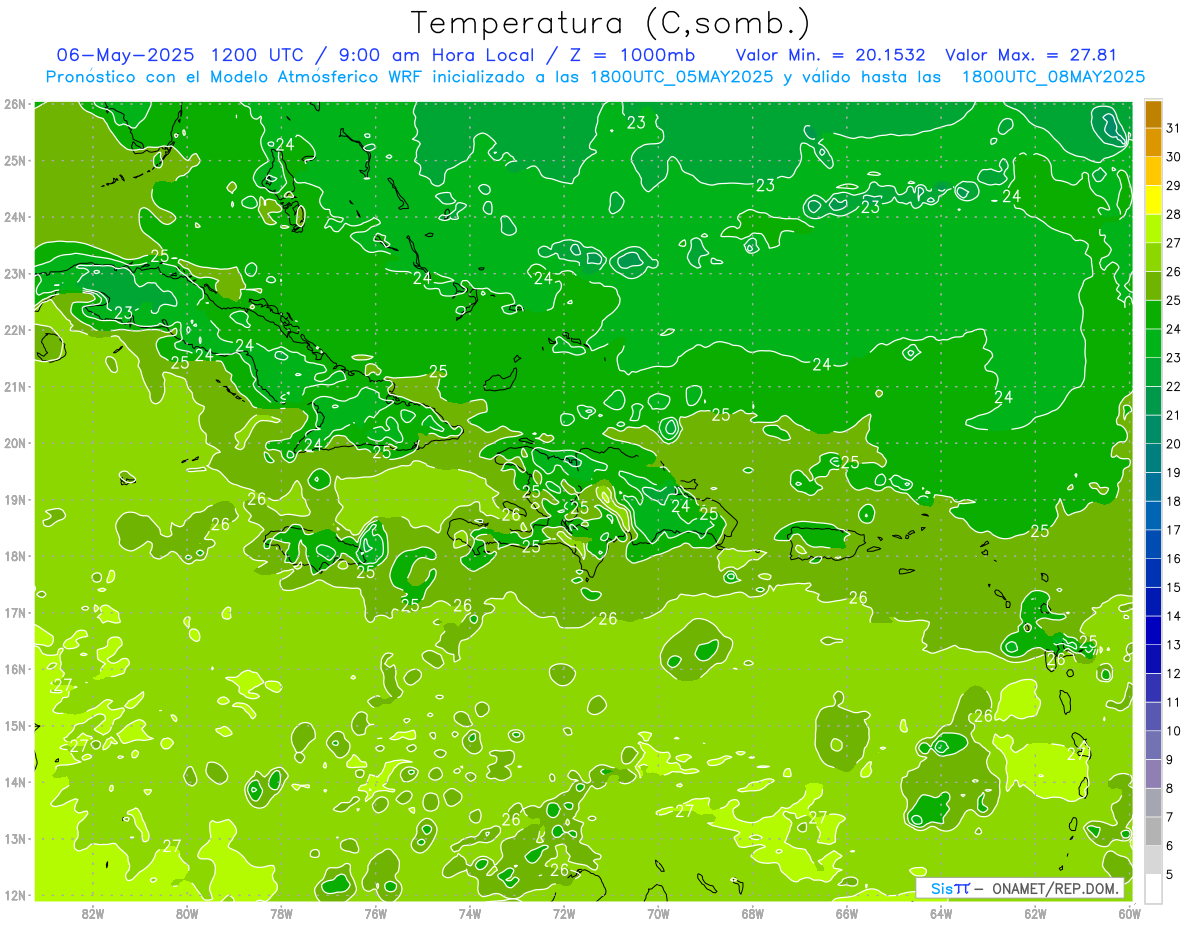Click the 'Valor Min. = 20.1532' text
Screen dimensions: 1200x927
pyautogui.click(x=830, y=55)
